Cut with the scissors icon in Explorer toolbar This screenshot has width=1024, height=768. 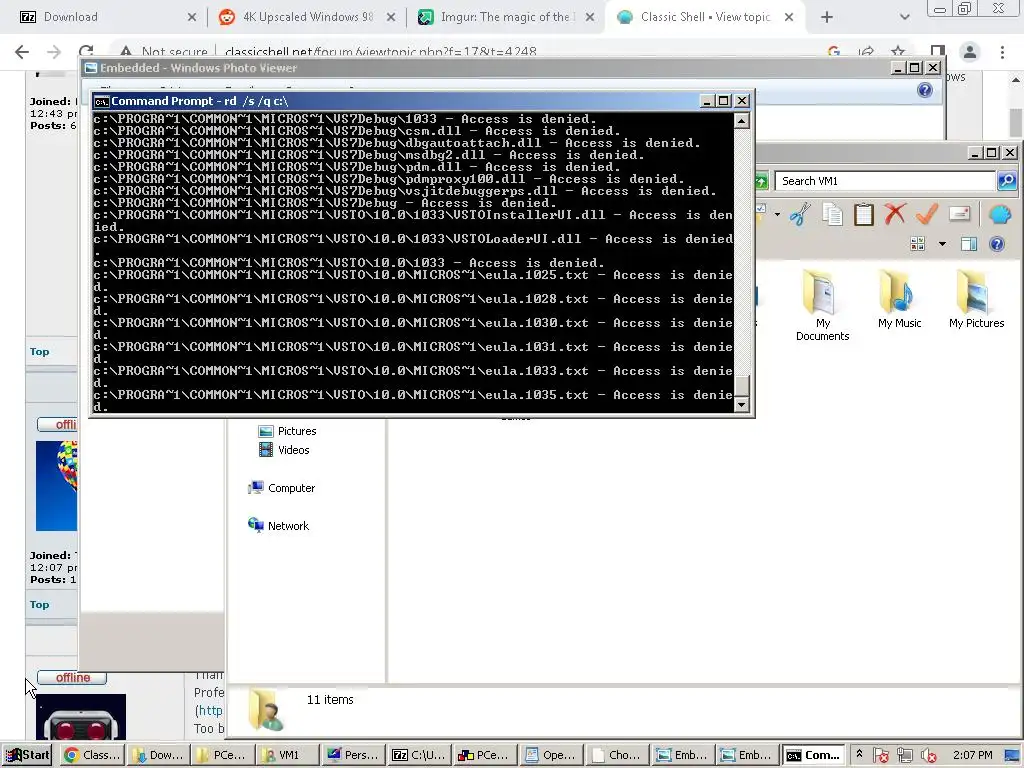[800, 214]
